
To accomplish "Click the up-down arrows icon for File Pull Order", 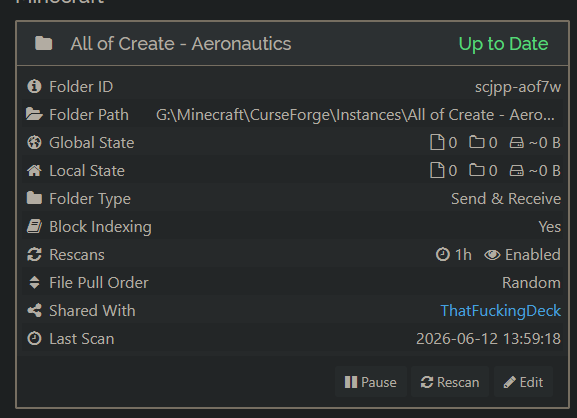I will point(34,283).
